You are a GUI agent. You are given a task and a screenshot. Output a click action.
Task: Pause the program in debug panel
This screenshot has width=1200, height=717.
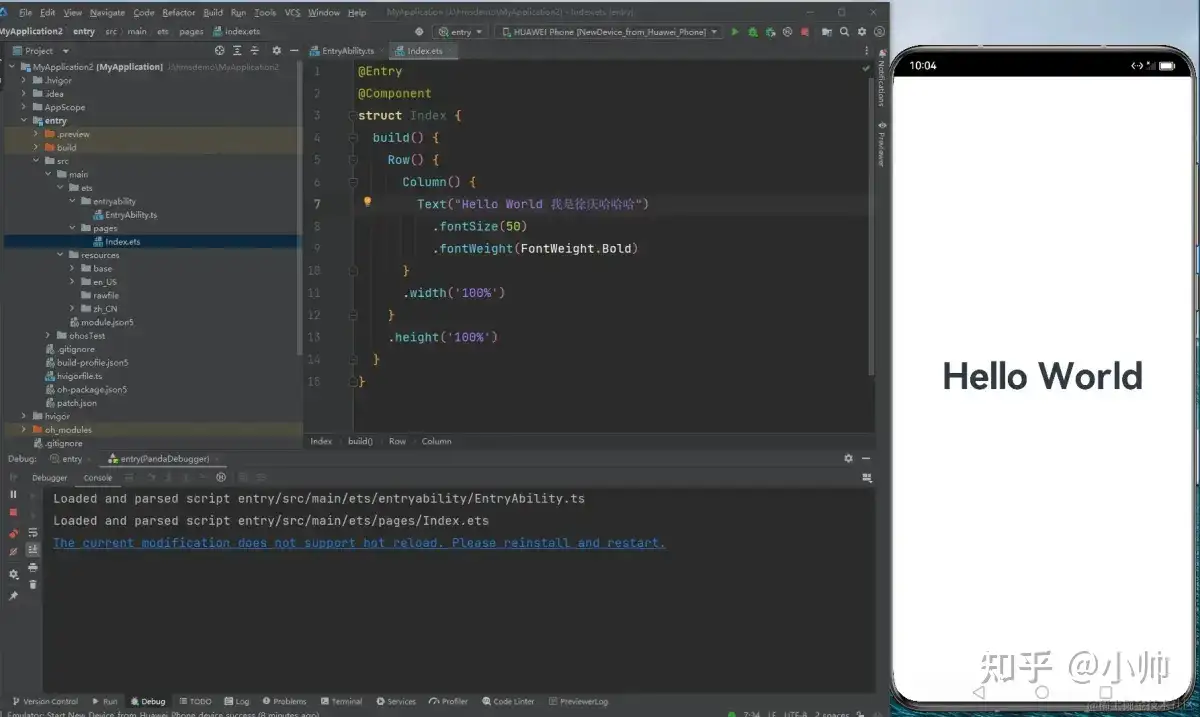[x=13, y=494]
